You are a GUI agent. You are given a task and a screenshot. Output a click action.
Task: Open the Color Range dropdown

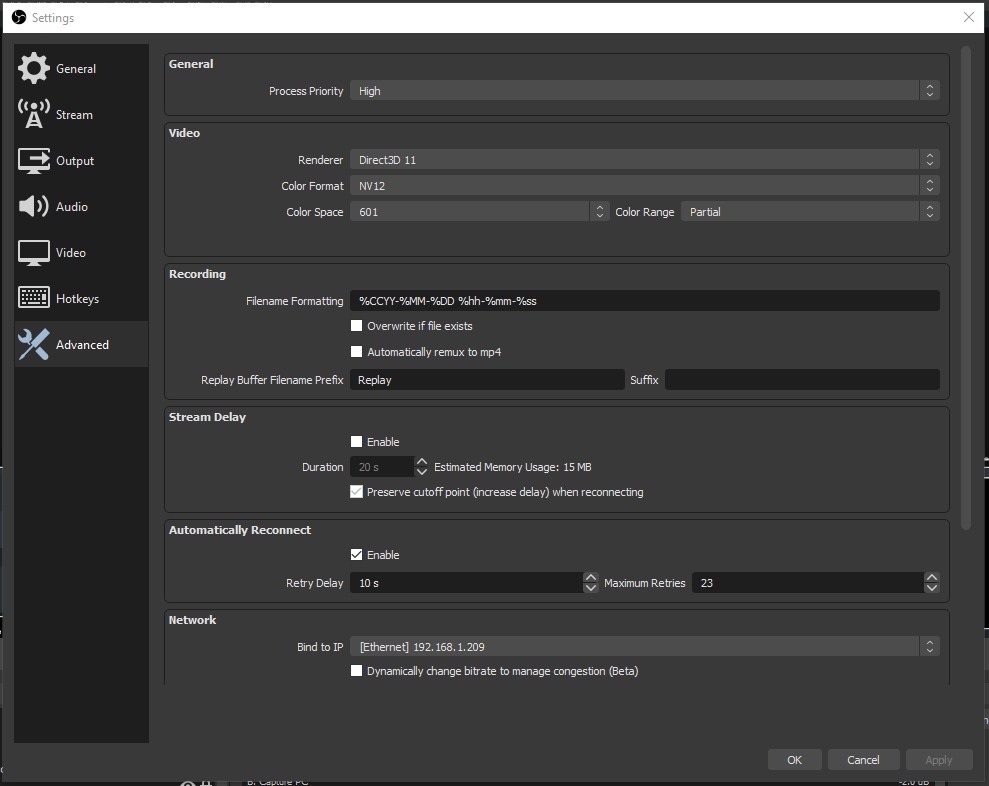pos(811,212)
